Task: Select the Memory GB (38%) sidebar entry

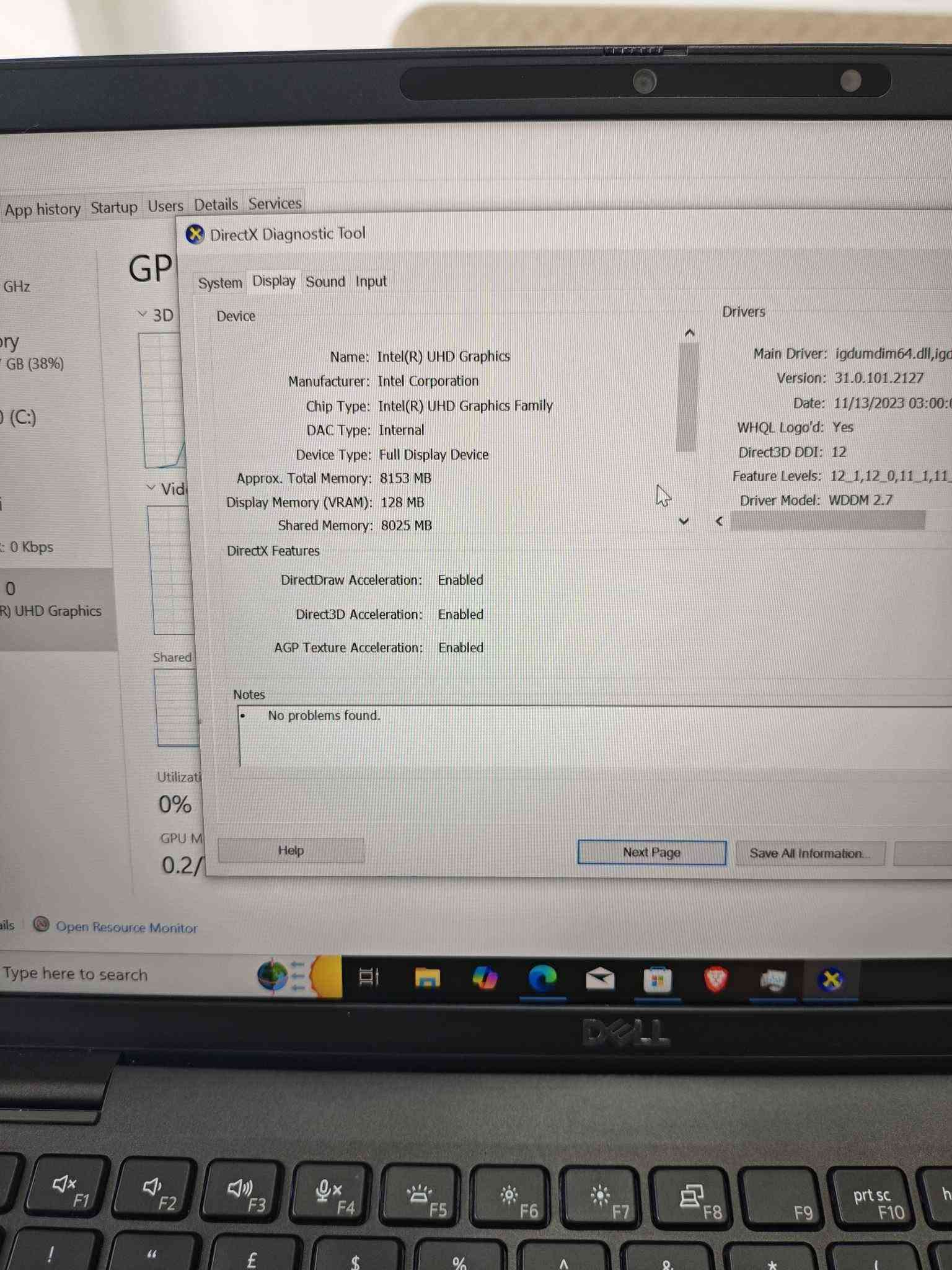Action: pyautogui.click(x=32, y=352)
